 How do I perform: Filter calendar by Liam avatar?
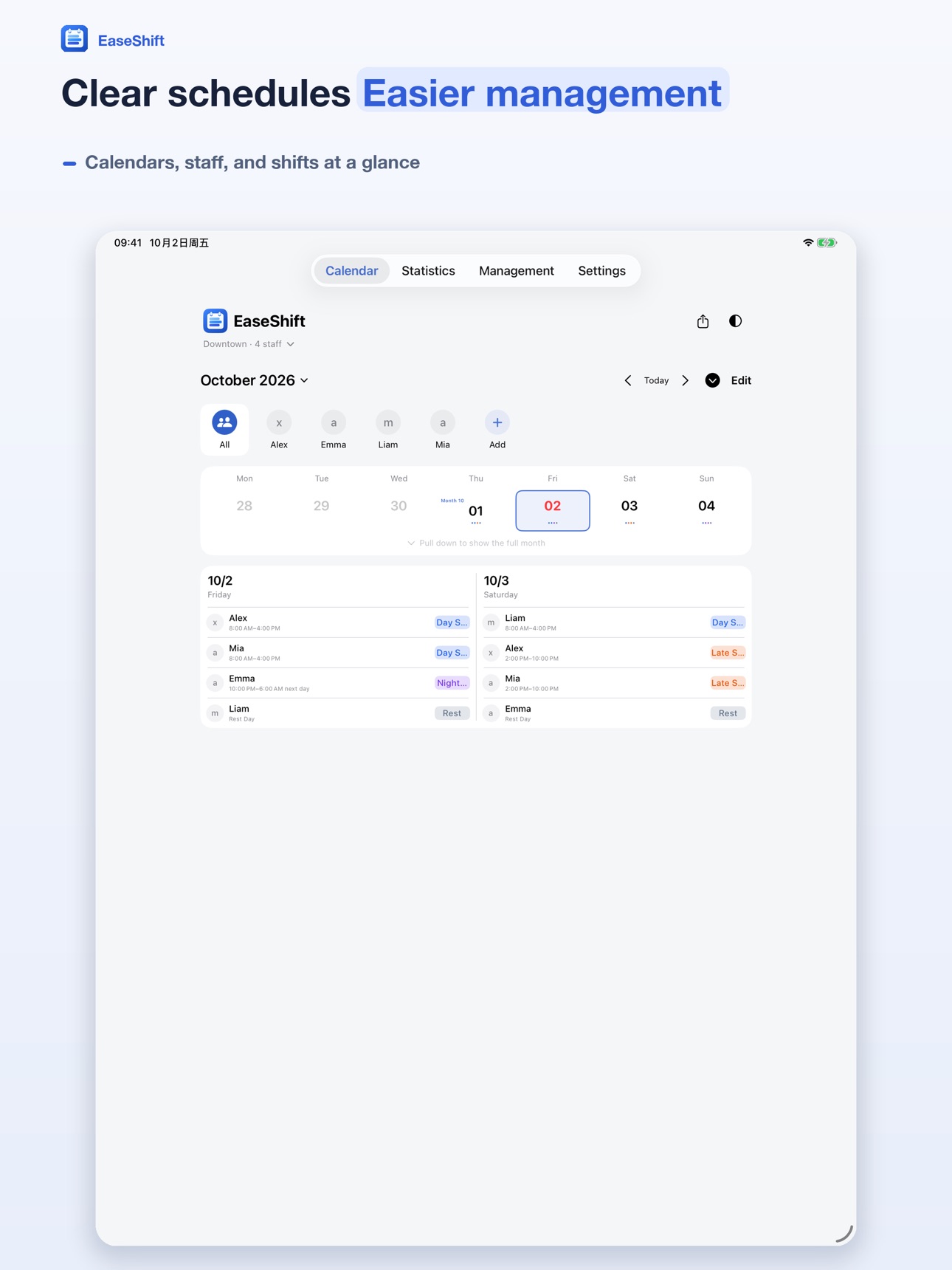(x=388, y=422)
